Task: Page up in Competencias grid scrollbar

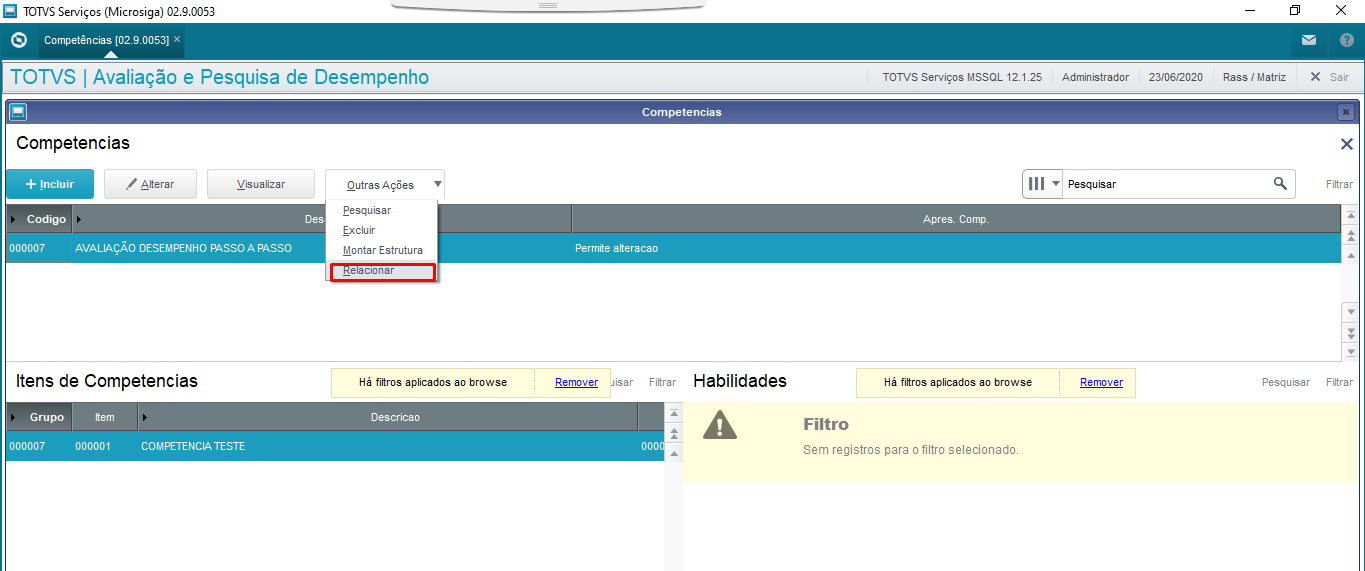Action: point(1350,236)
